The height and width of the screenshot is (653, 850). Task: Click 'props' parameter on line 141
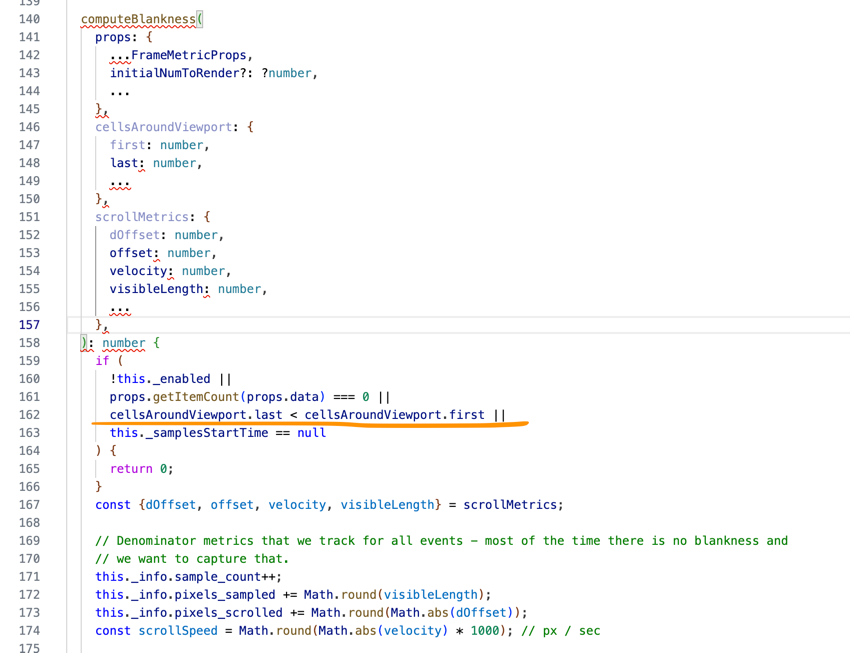click(113, 37)
